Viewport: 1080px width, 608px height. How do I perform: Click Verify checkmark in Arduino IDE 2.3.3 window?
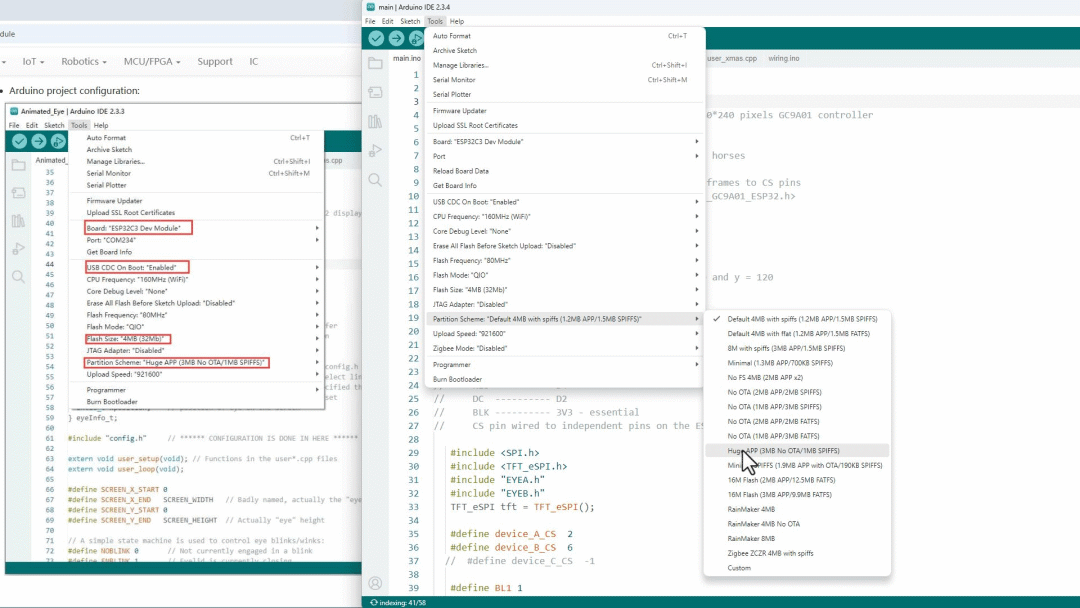tap(19, 141)
